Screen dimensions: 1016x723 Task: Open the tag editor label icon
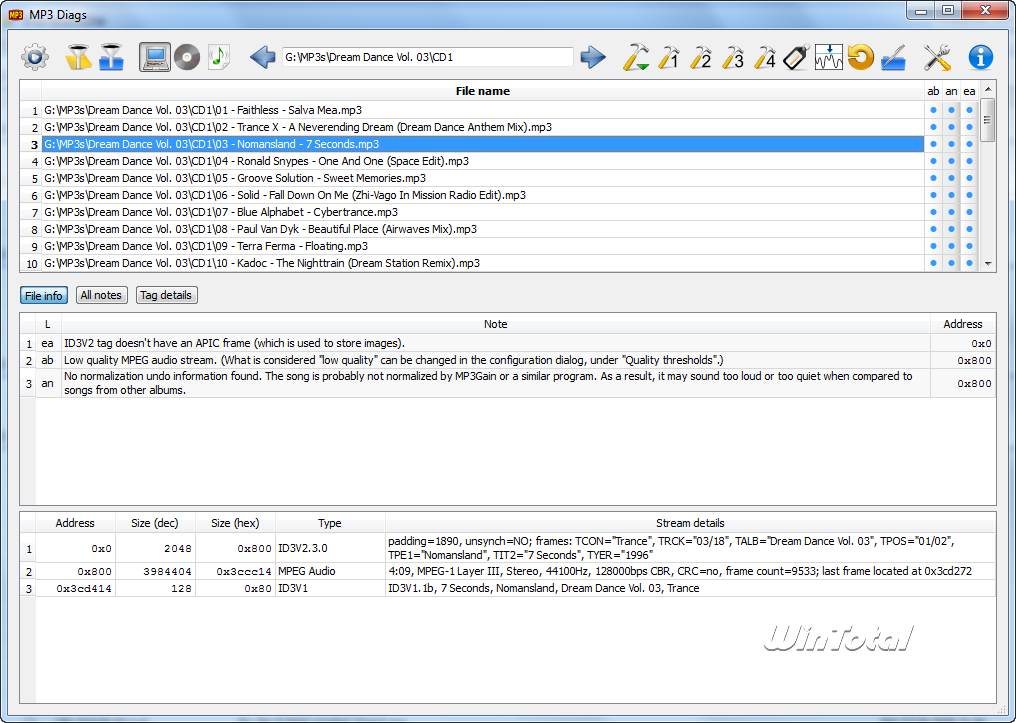(x=796, y=58)
